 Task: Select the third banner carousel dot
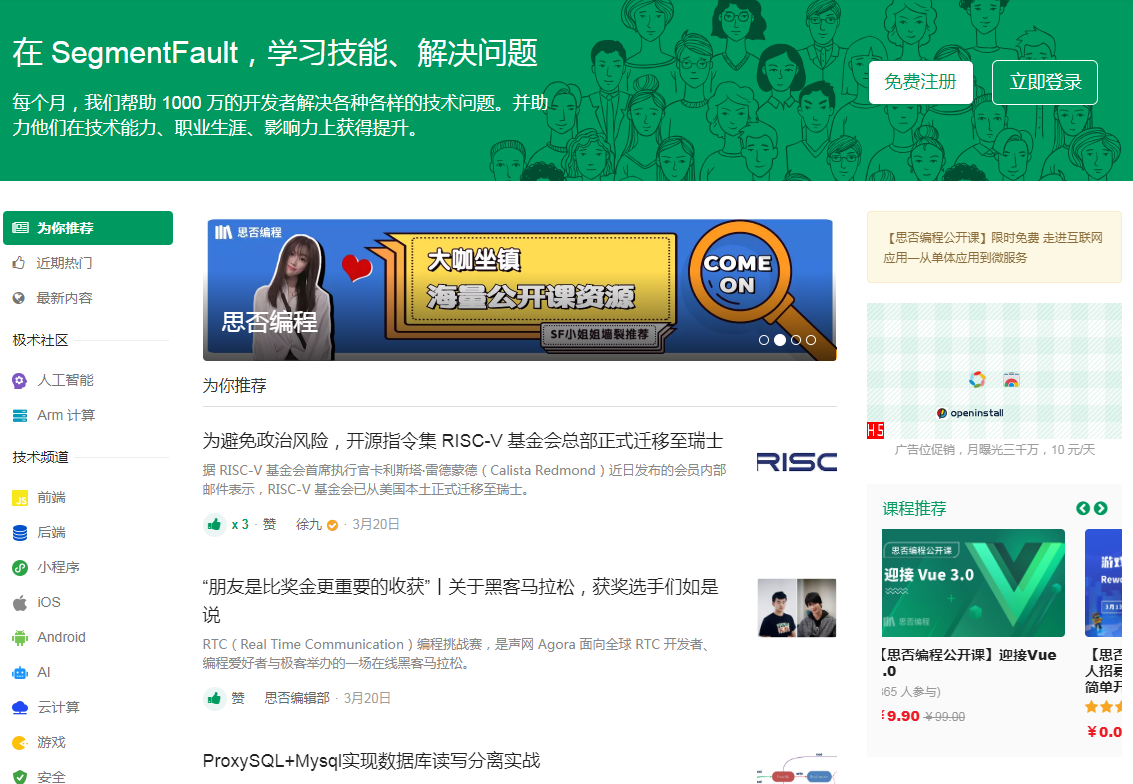point(796,340)
